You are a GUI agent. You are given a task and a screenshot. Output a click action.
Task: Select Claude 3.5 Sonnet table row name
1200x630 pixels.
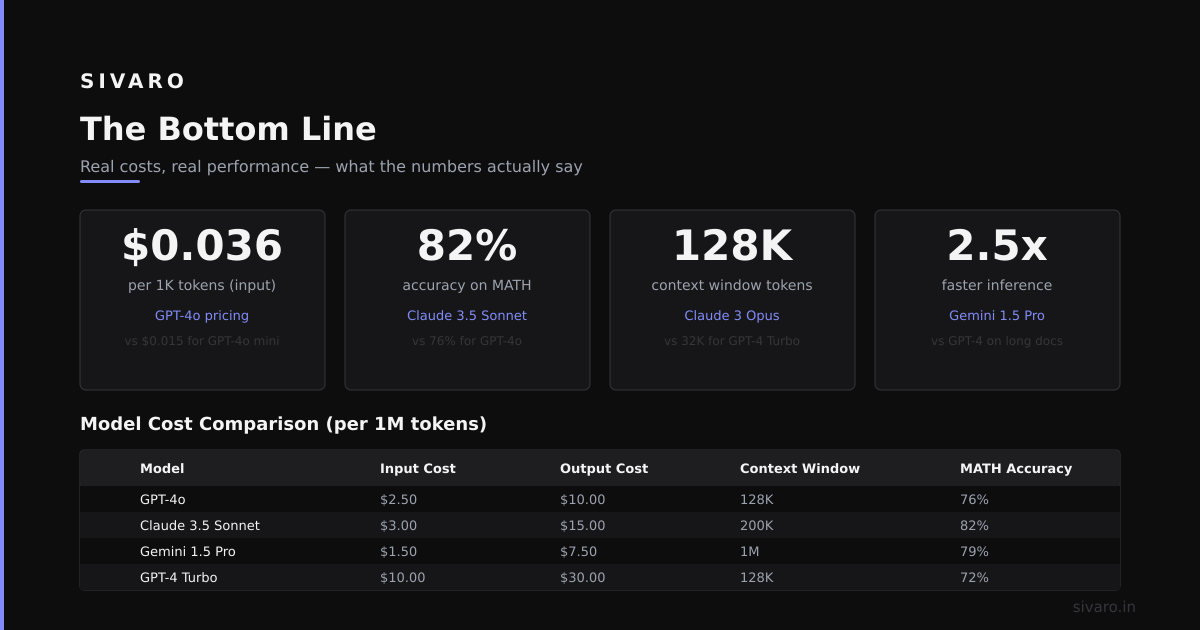pyautogui.click(x=200, y=525)
